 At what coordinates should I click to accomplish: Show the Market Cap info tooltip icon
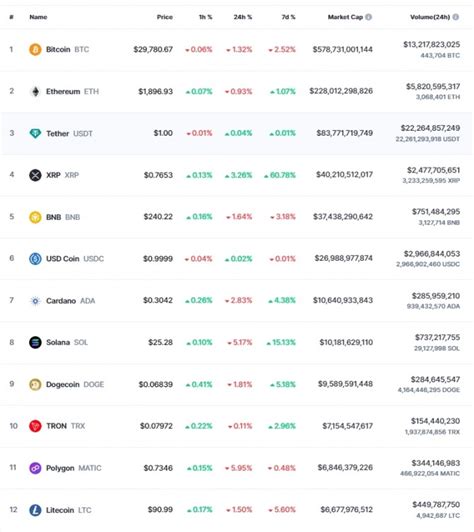368,17
